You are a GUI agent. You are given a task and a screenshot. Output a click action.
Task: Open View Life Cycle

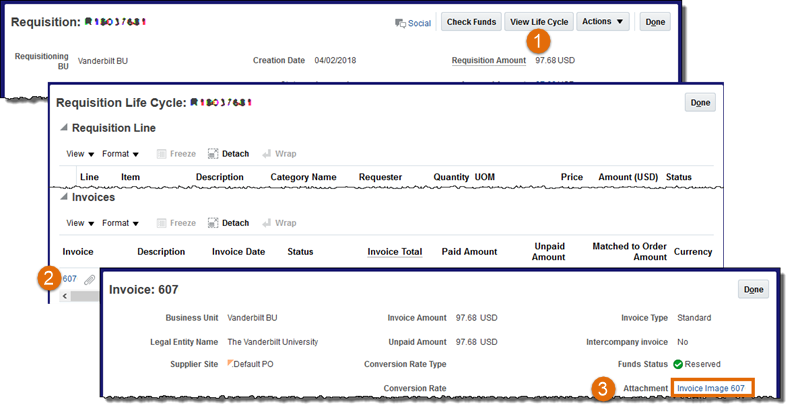point(539,22)
